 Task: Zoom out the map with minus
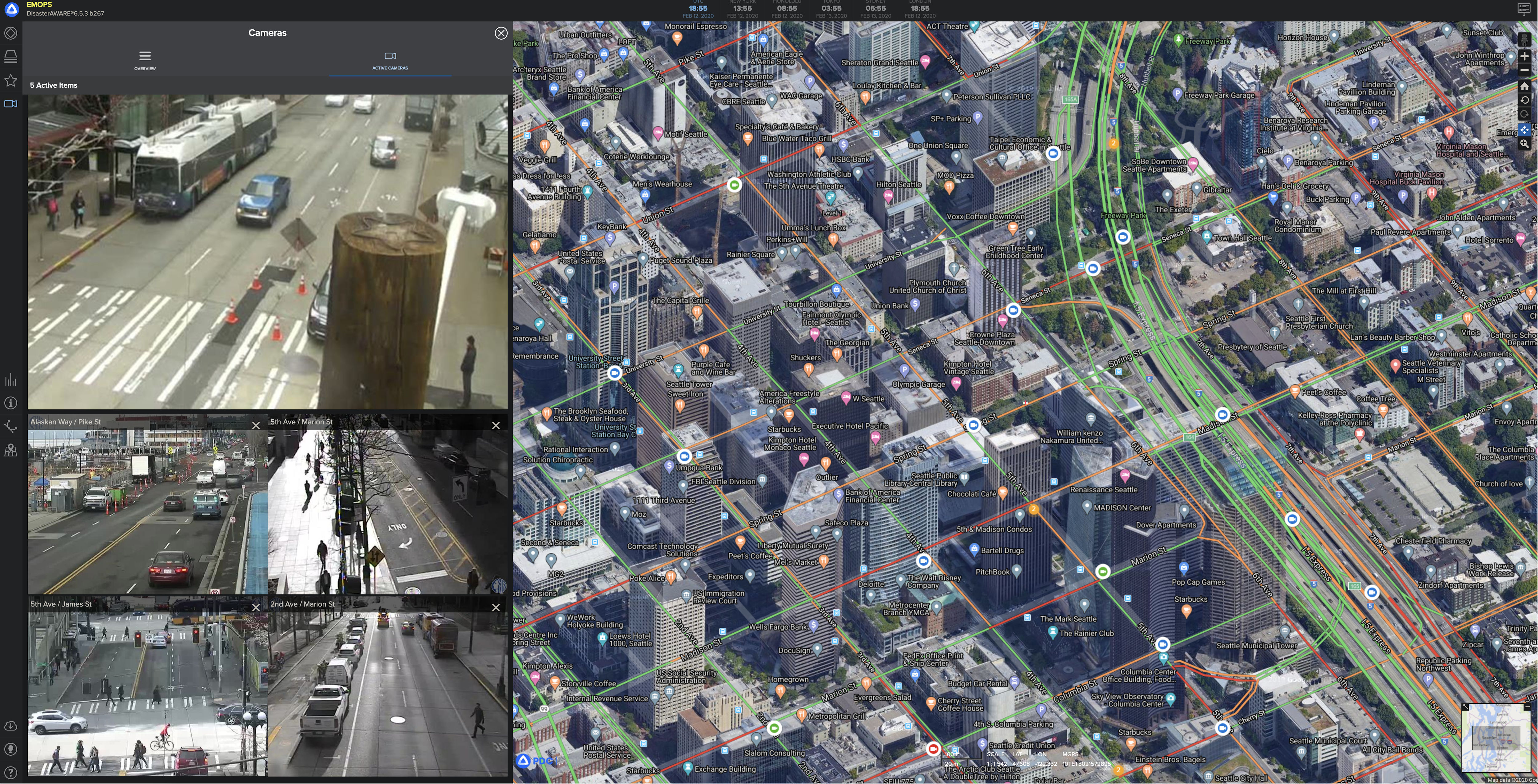[x=1524, y=70]
